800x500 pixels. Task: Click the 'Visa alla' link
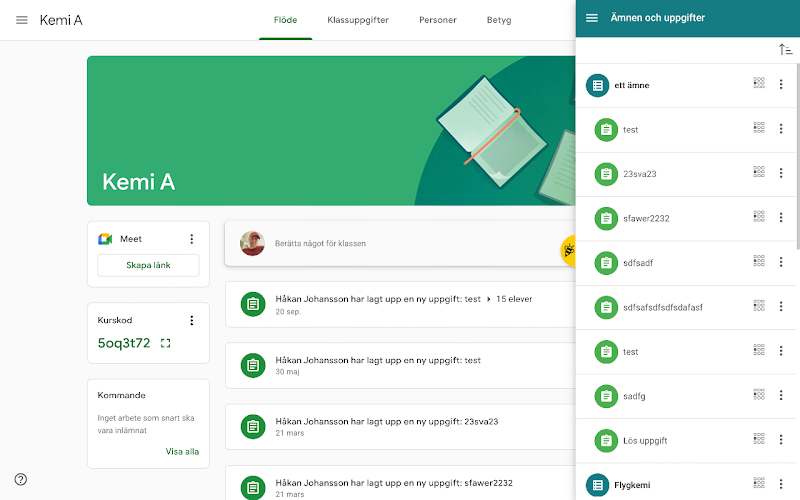tap(182, 452)
